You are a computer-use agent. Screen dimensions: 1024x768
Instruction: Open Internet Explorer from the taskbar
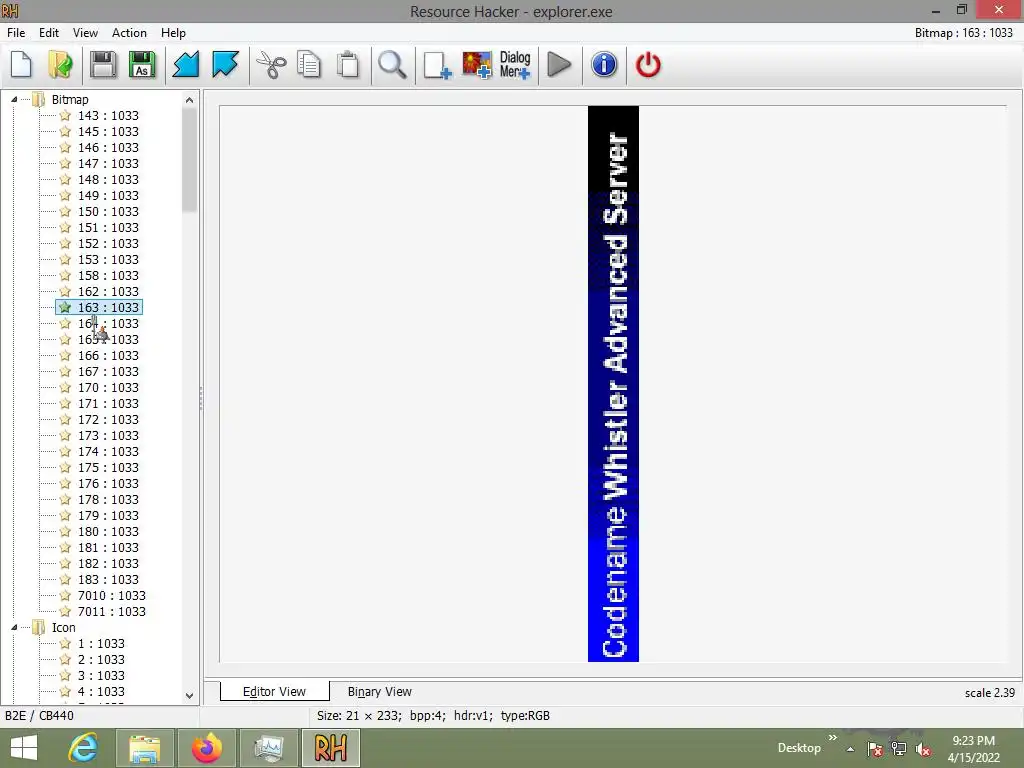coord(84,748)
